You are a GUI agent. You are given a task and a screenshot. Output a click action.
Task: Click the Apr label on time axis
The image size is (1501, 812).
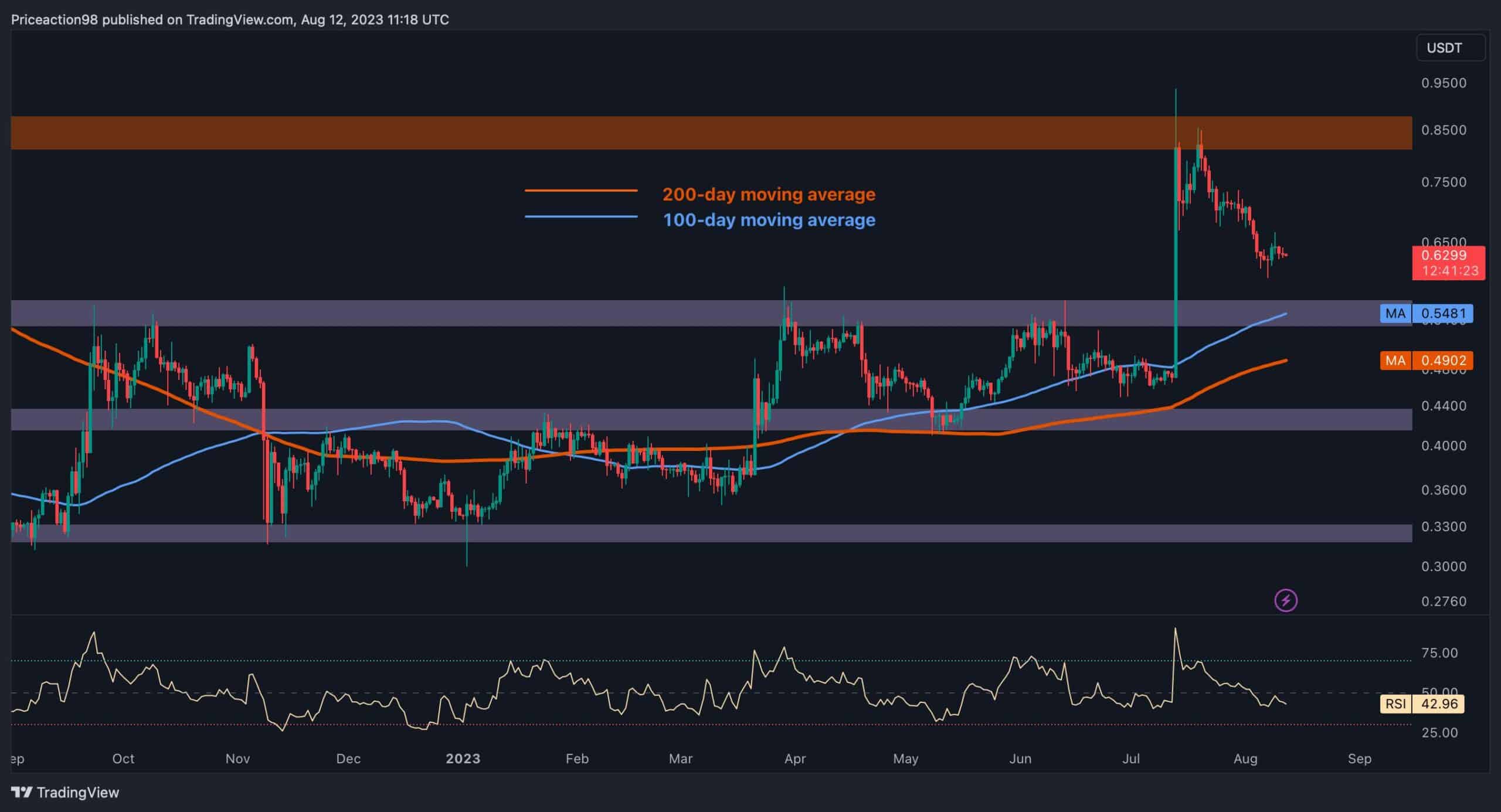point(794,759)
